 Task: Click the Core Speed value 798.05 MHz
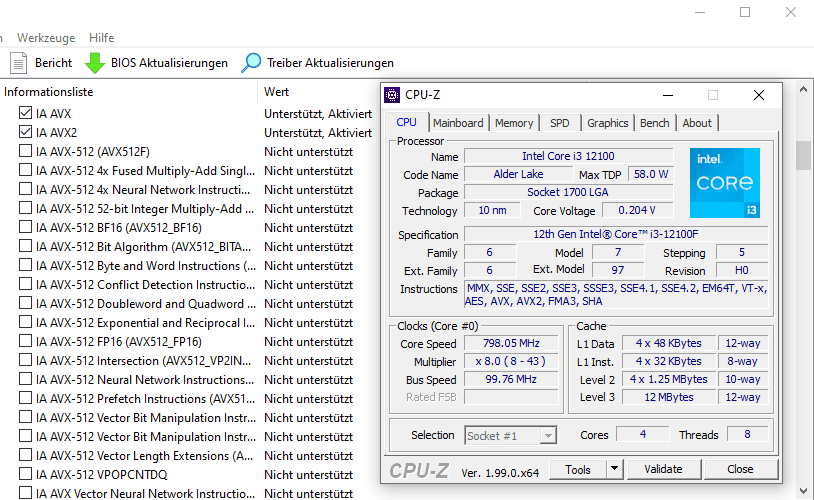511,343
